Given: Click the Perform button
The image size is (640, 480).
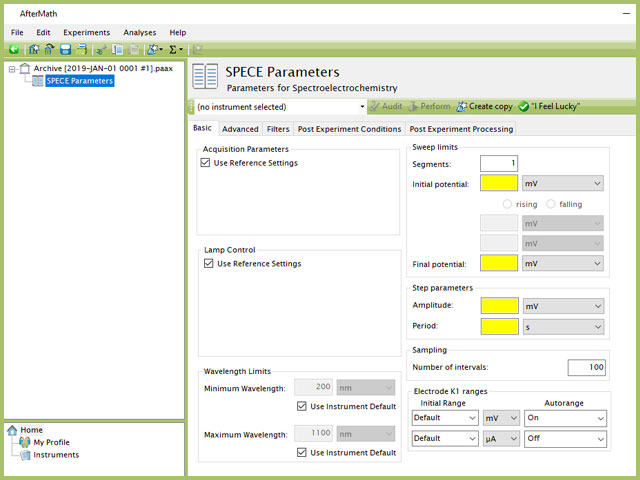Looking at the screenshot, I should tap(429, 107).
